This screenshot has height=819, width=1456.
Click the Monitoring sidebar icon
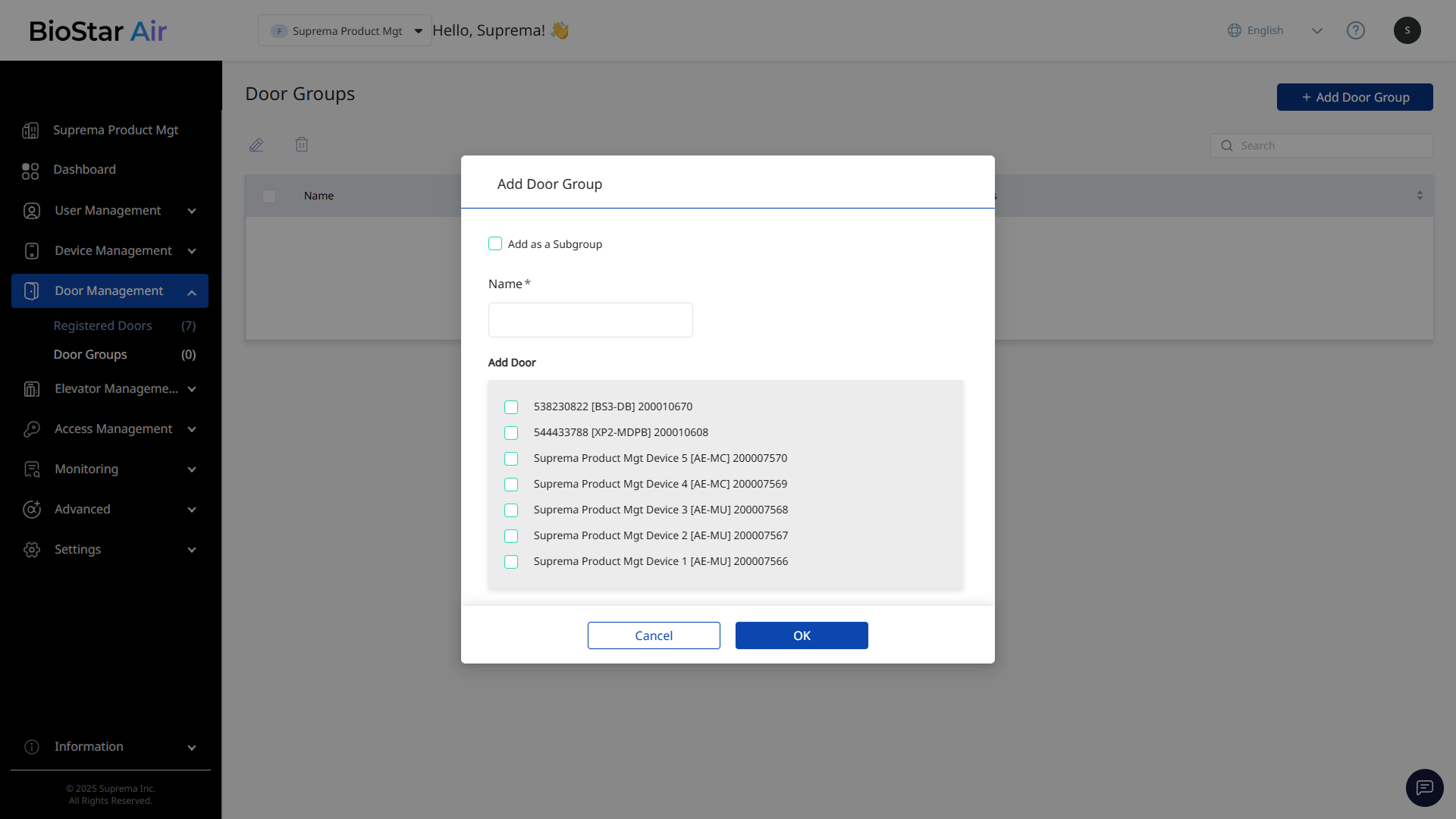[x=32, y=469]
